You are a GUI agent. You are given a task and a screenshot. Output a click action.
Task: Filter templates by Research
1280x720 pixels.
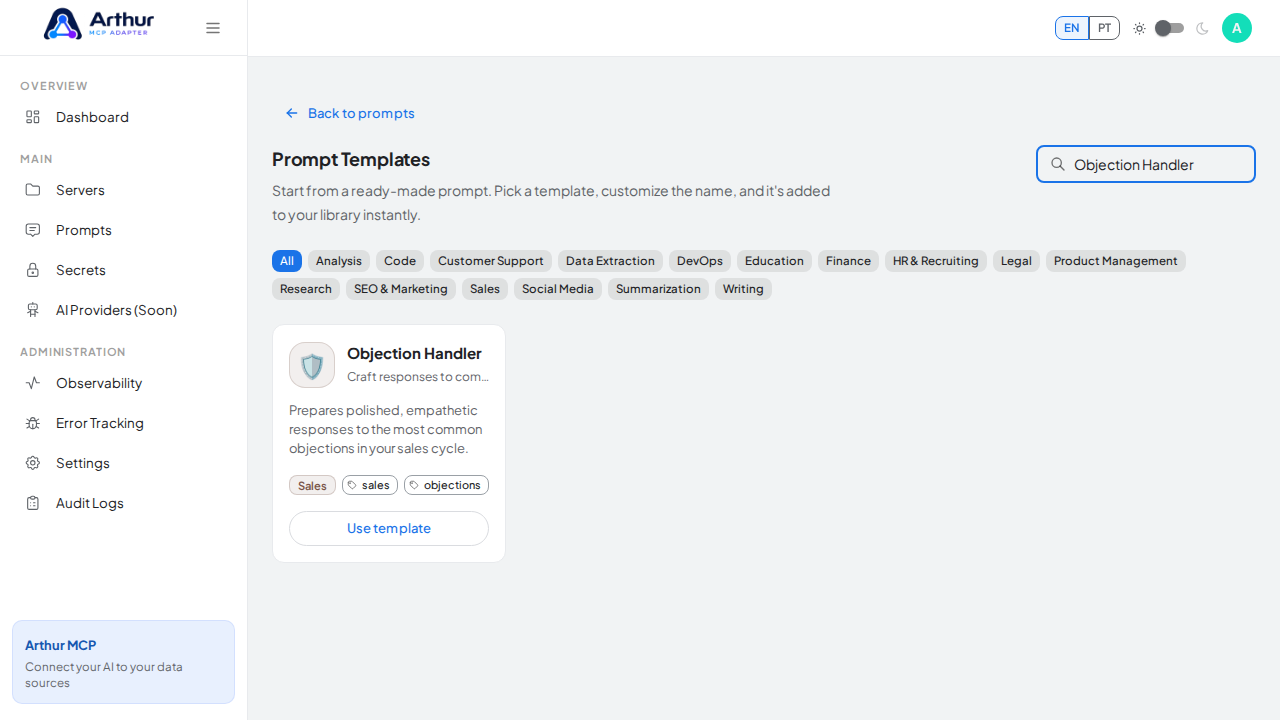click(306, 289)
